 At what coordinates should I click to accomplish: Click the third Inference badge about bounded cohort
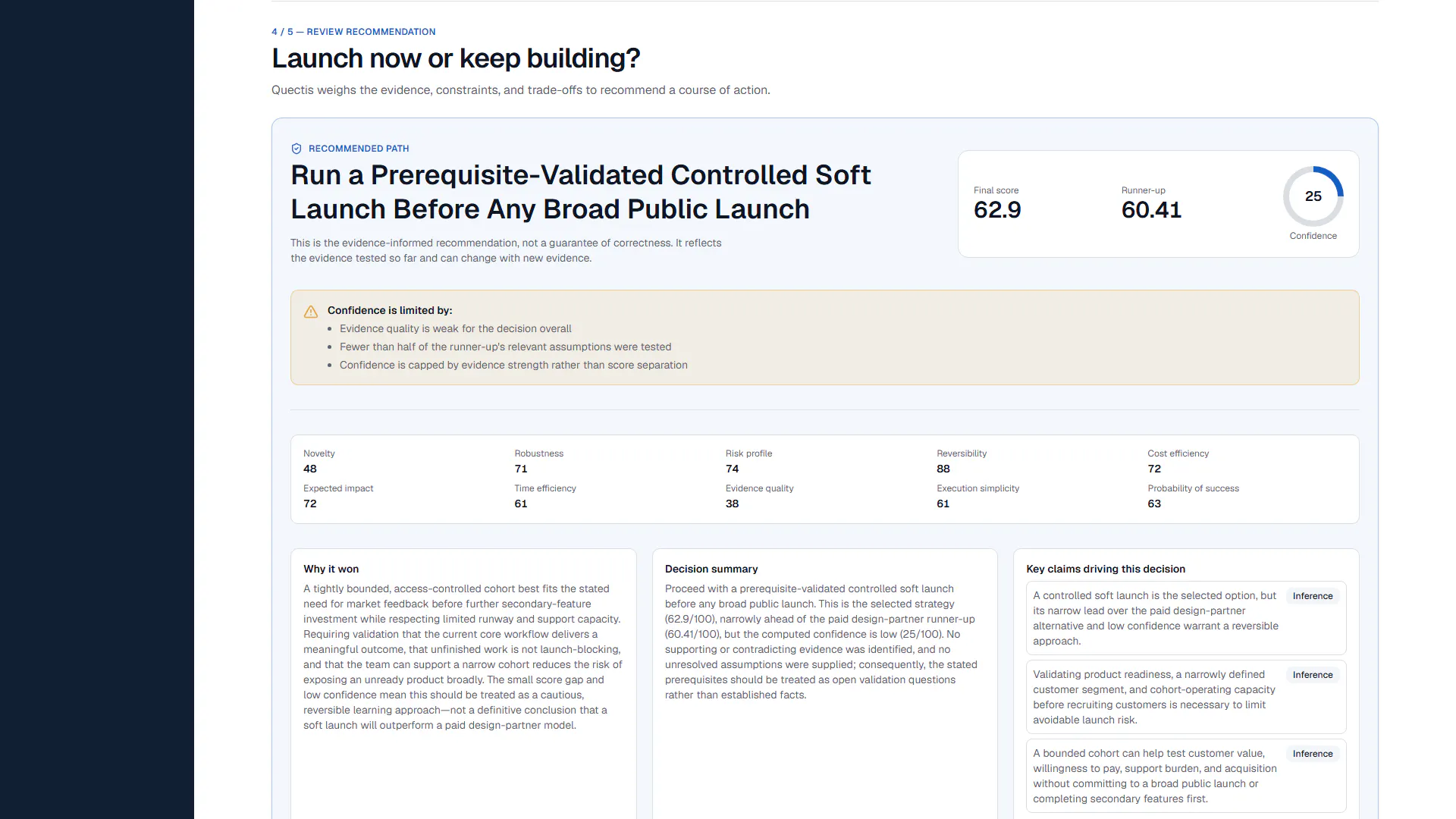coord(1313,754)
